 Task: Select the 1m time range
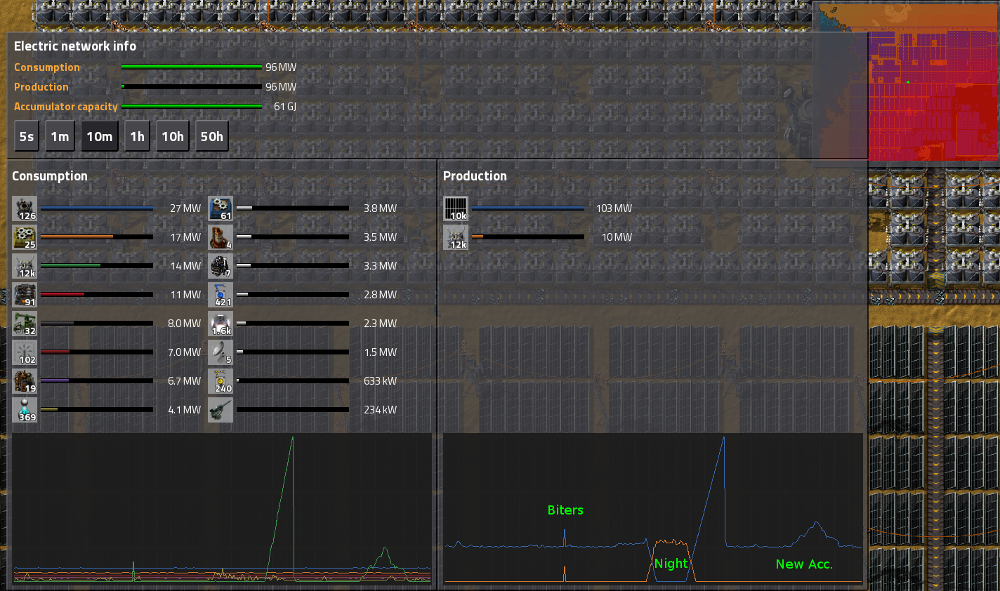[x=60, y=136]
